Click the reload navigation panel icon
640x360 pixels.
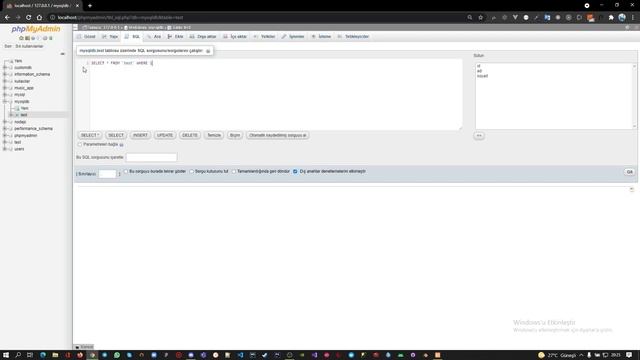coord(51,38)
